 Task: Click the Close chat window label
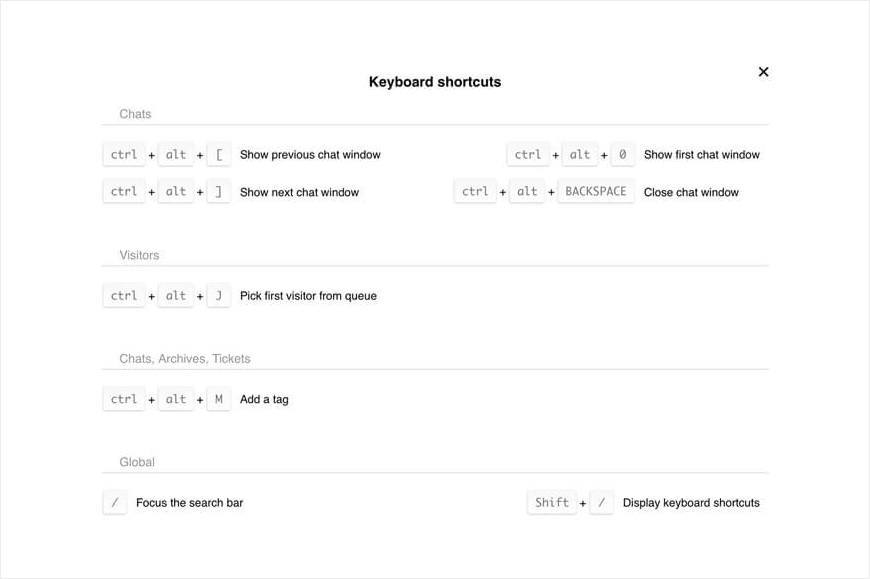(x=691, y=192)
